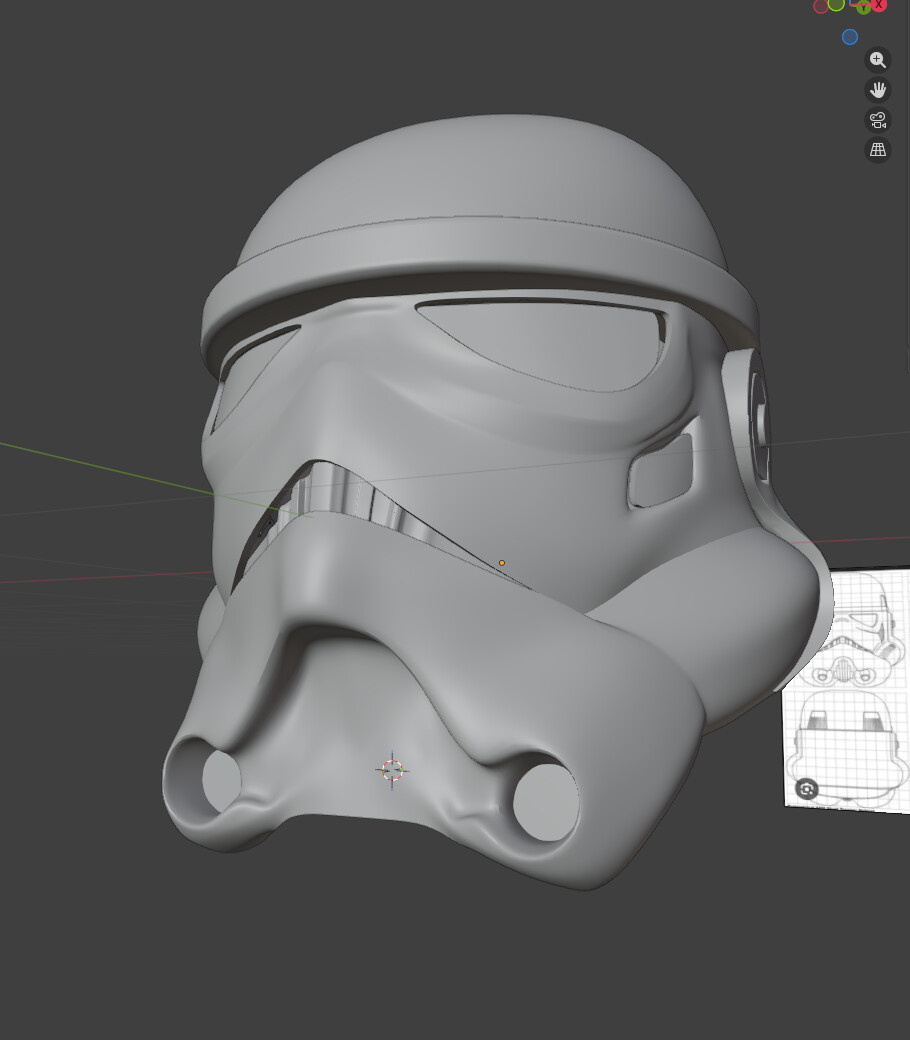910x1040 pixels.
Task: Click the zoom magnifier viewport icon
Action: pyautogui.click(x=877, y=60)
